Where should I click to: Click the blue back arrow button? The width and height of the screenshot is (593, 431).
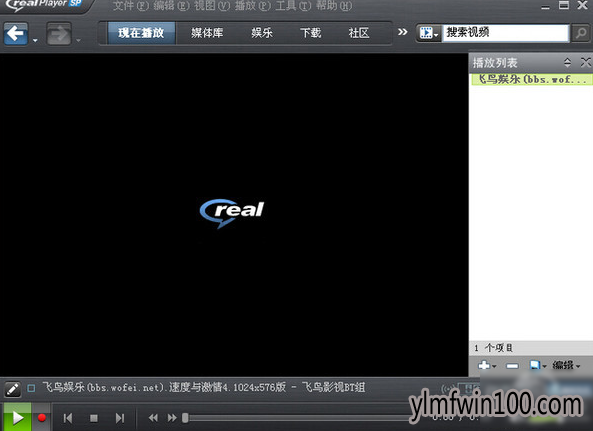pyautogui.click(x=16, y=34)
